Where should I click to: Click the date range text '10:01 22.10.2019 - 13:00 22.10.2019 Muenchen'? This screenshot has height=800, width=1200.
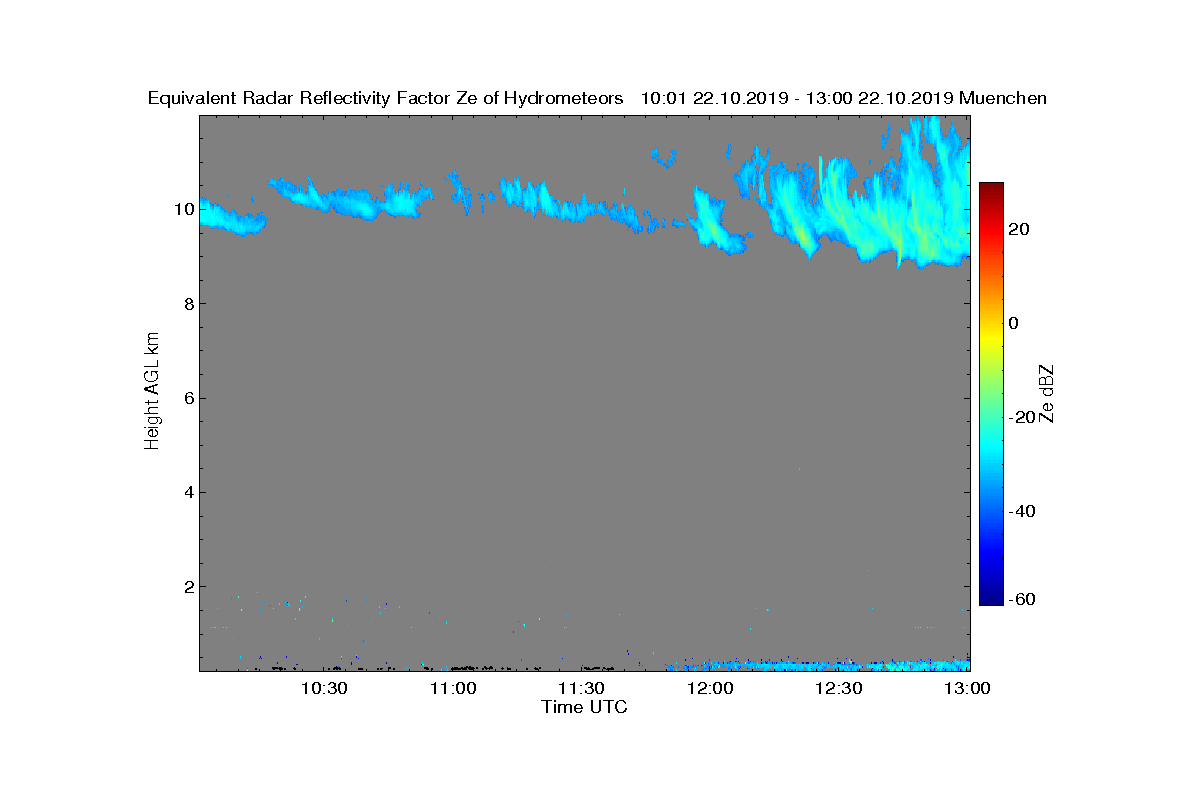(843, 98)
